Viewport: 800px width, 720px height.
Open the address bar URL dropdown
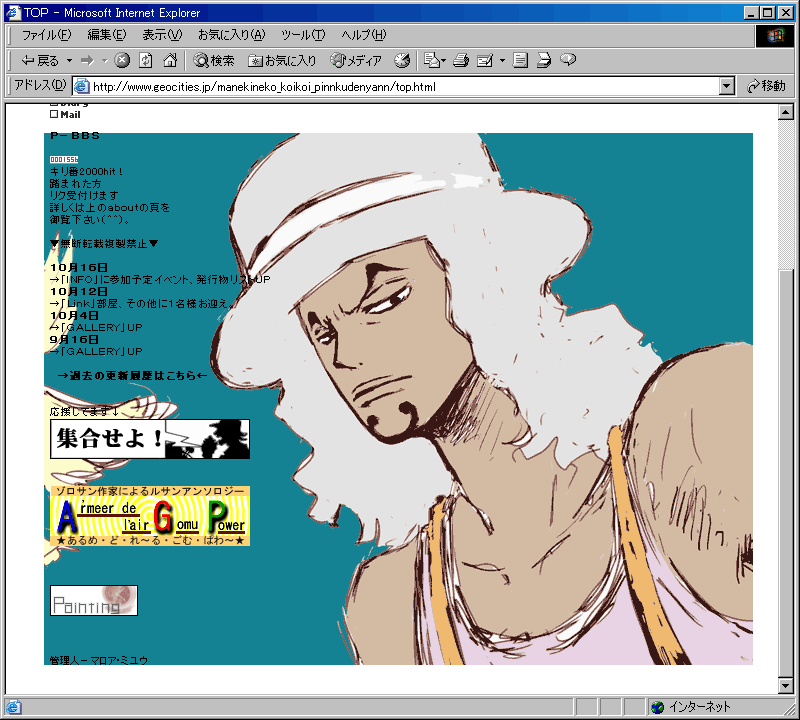click(727, 86)
